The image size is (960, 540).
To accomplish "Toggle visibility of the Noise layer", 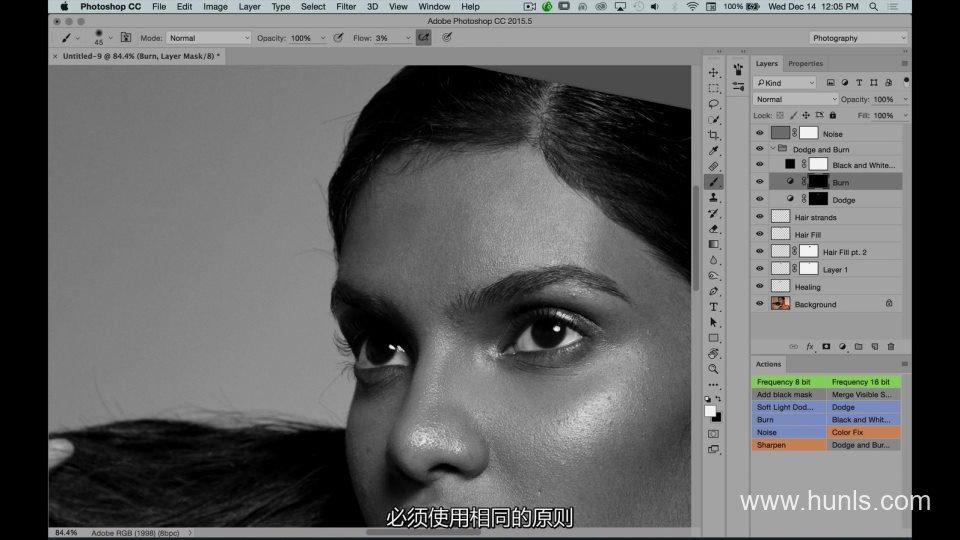I will (x=760, y=133).
